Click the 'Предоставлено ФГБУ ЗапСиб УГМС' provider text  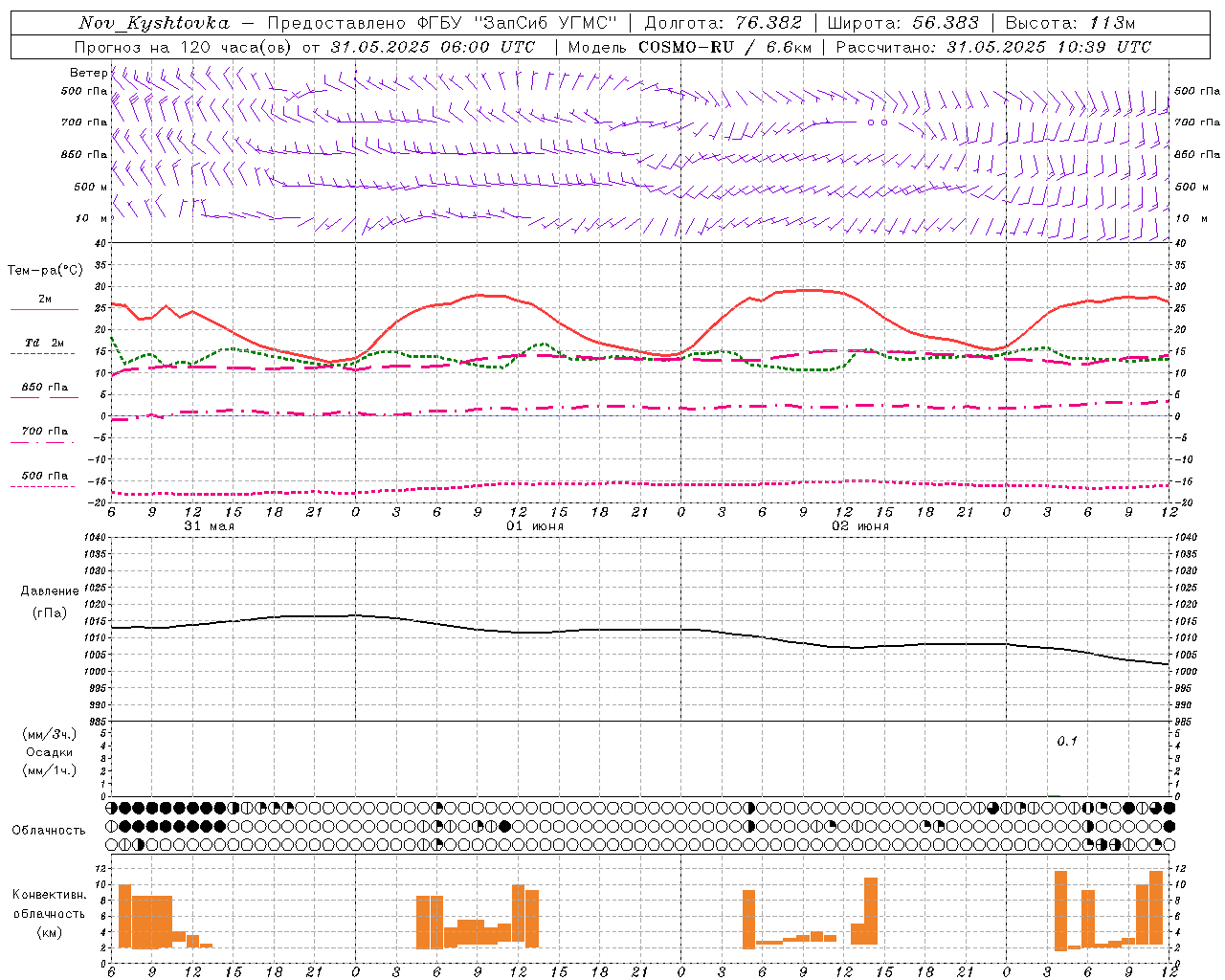point(442,23)
